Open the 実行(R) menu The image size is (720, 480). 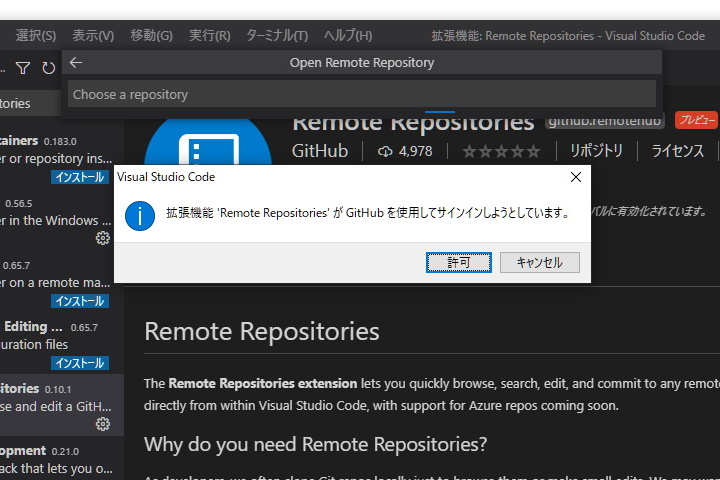(x=210, y=35)
